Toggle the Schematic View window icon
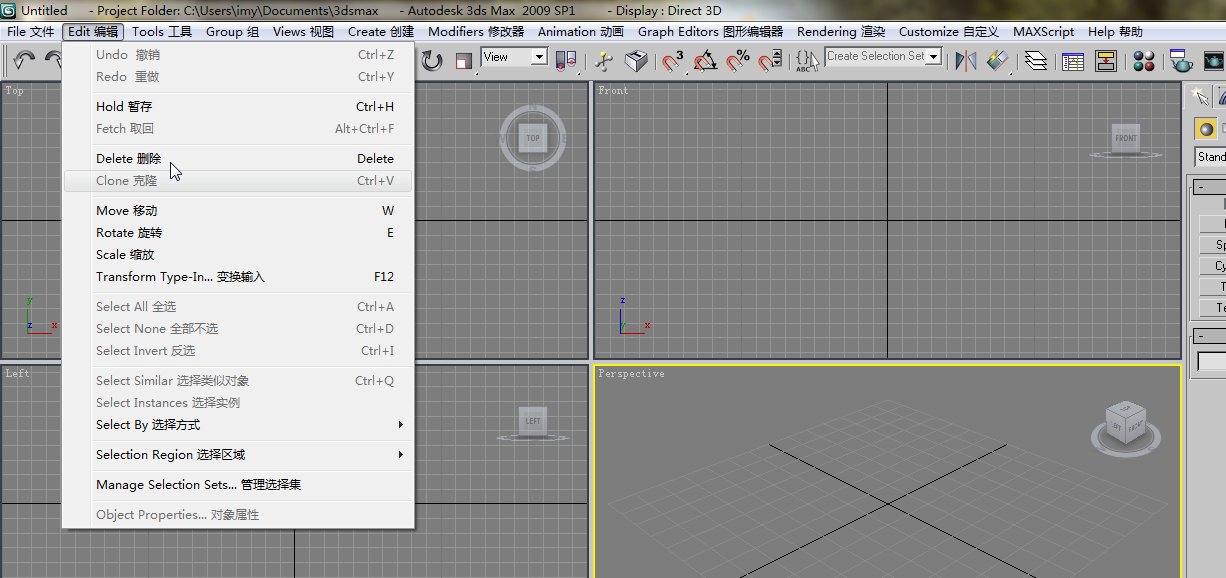Screen dimensions: 1226x578 1106,60
